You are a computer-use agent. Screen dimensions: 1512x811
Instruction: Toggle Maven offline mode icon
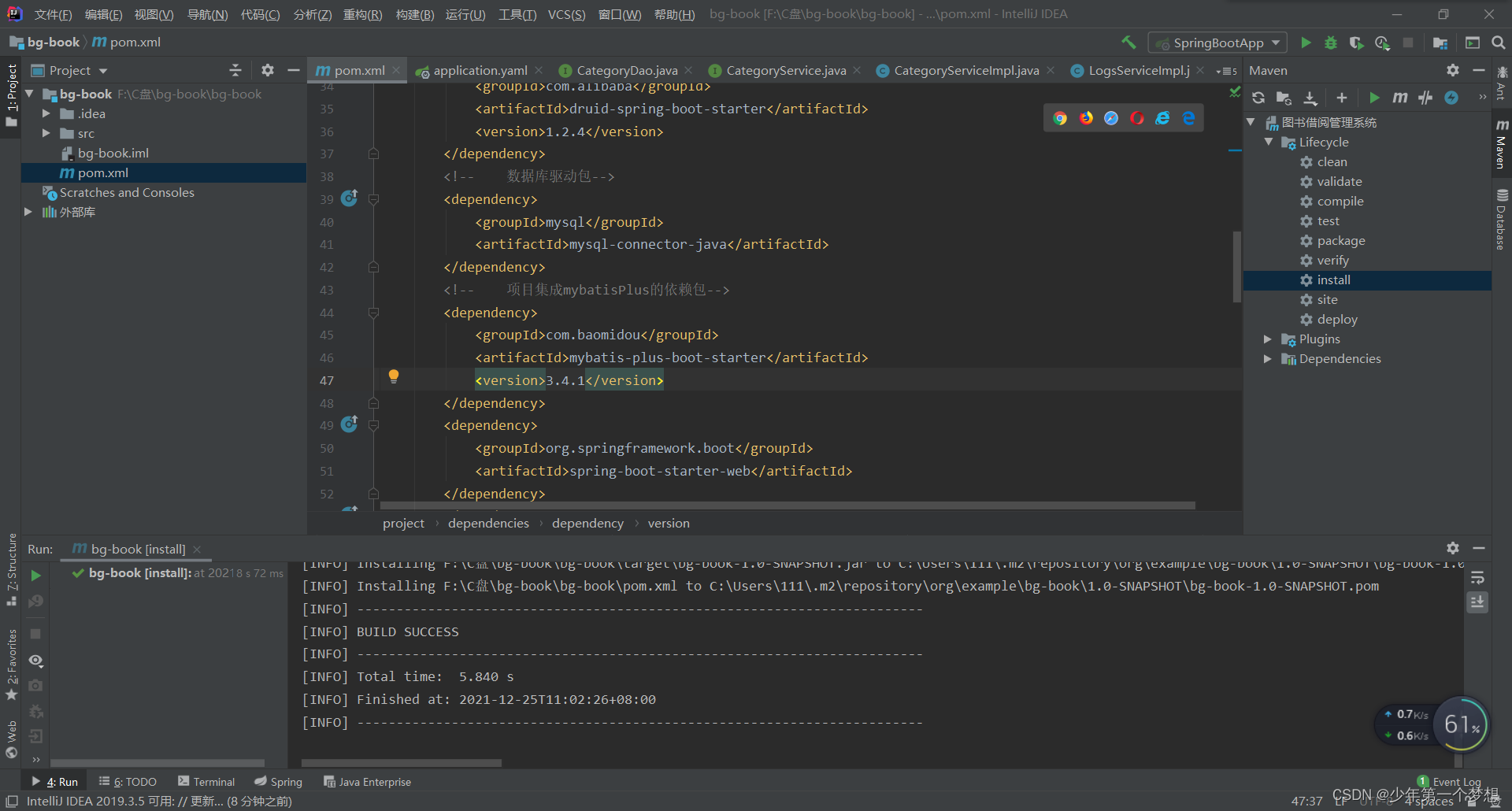tap(1451, 98)
